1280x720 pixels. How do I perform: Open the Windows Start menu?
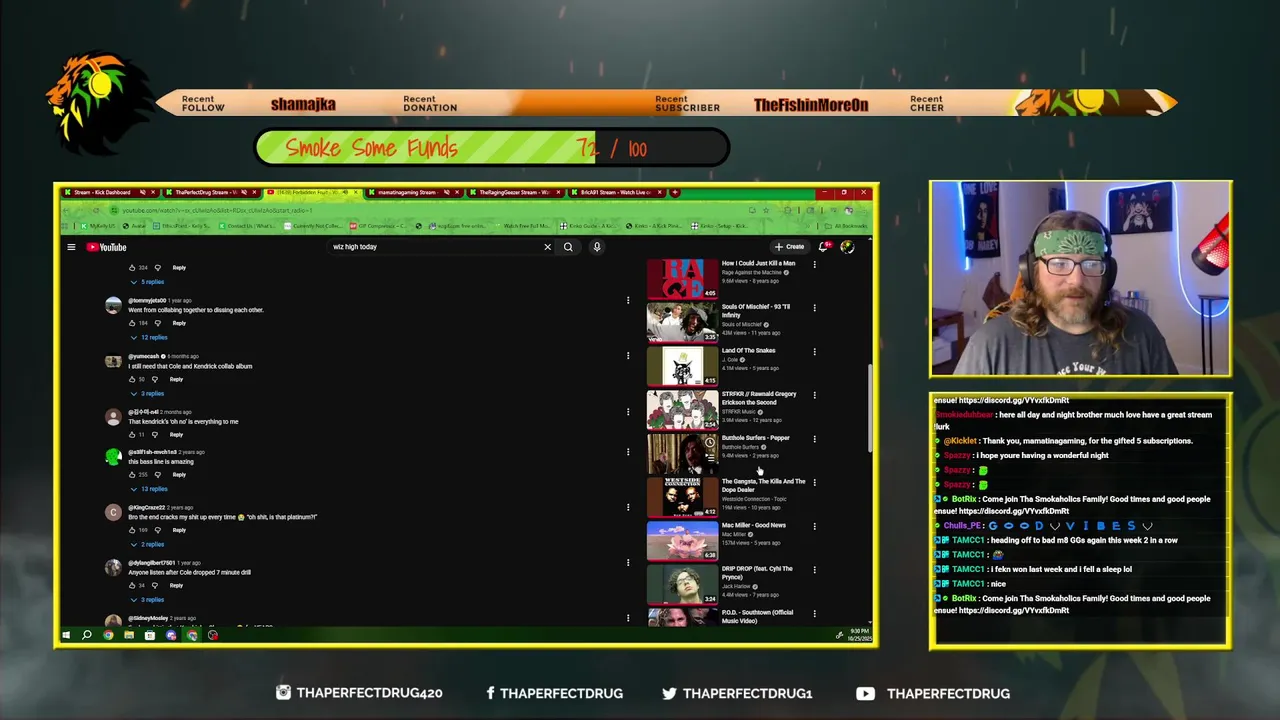[66, 635]
